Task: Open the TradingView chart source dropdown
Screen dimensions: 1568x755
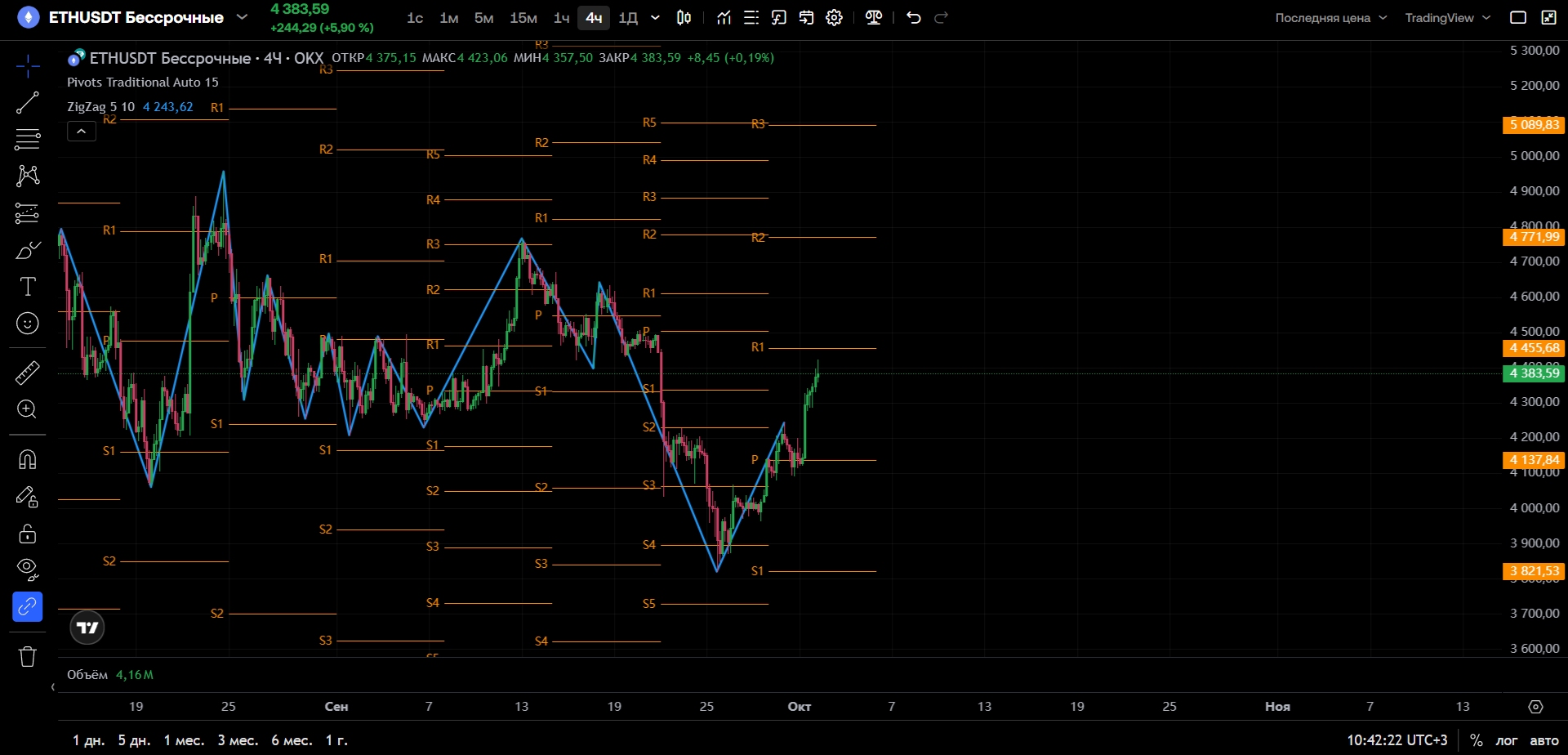Action: 1448,18
